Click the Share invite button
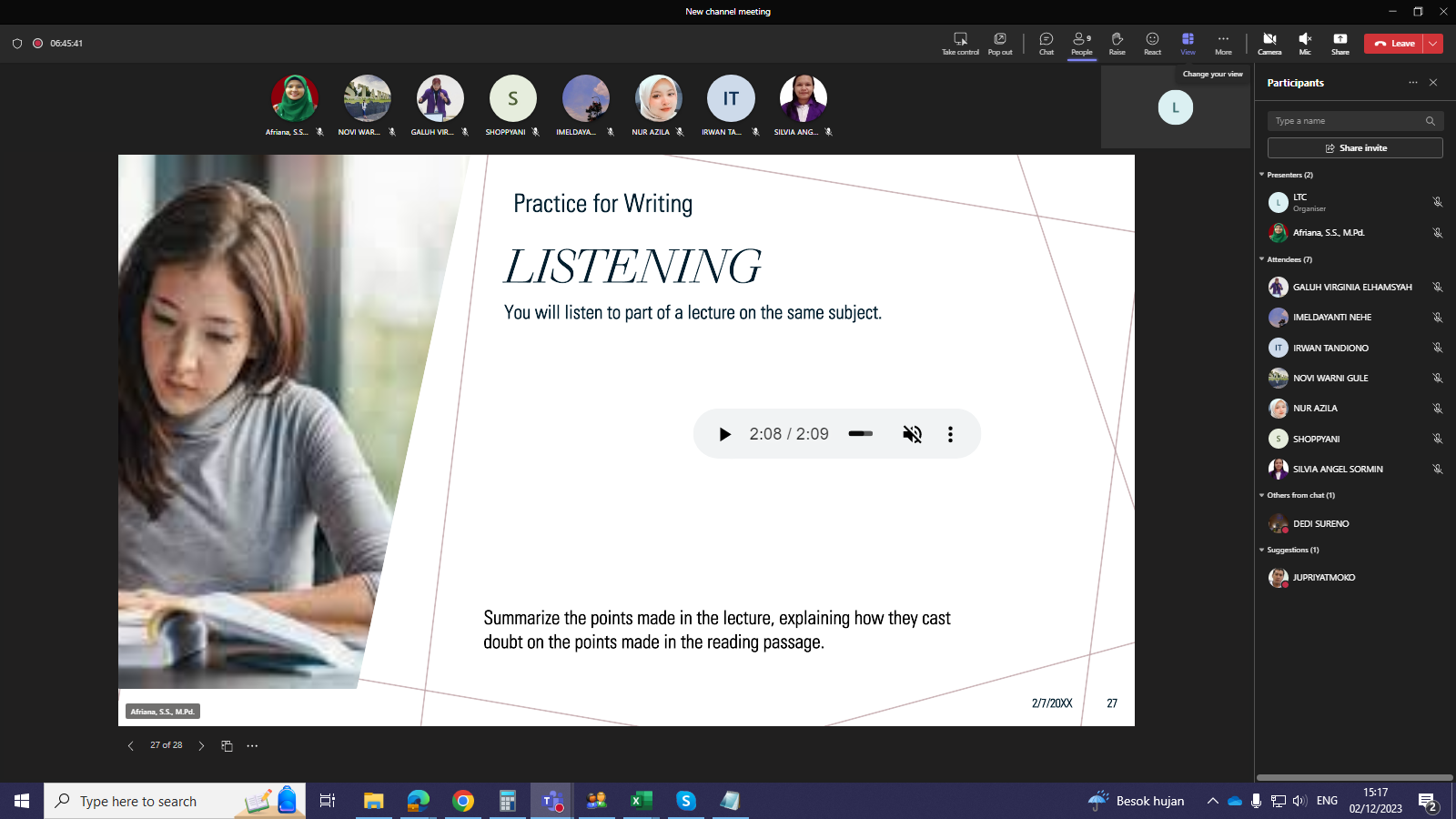 coord(1355,148)
